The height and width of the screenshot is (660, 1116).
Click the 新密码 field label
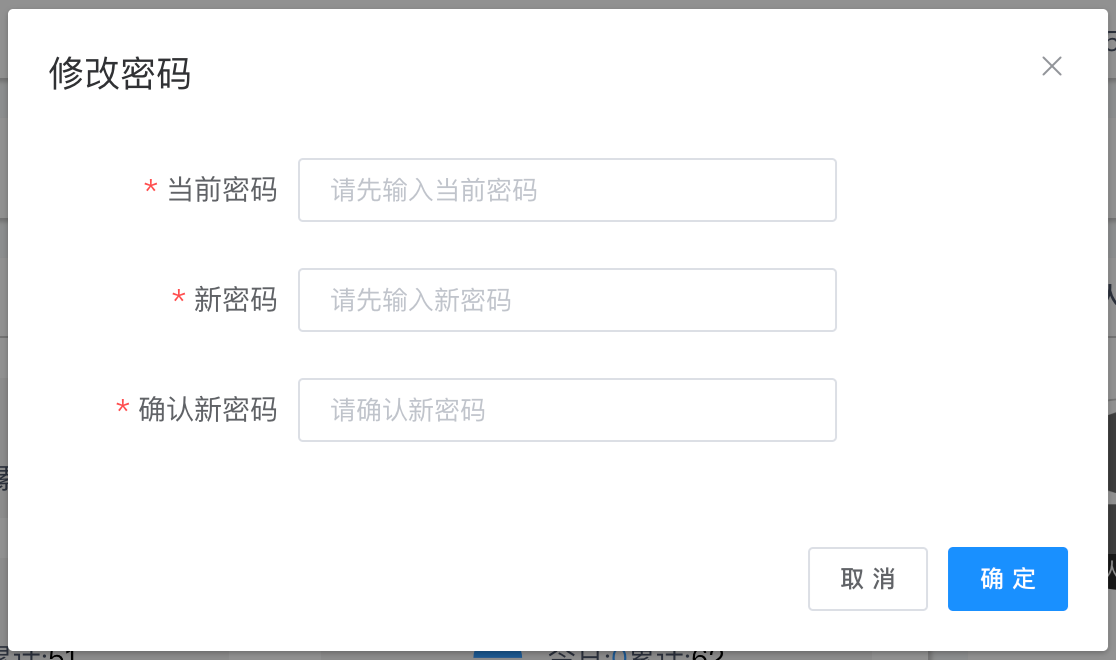[235, 300]
